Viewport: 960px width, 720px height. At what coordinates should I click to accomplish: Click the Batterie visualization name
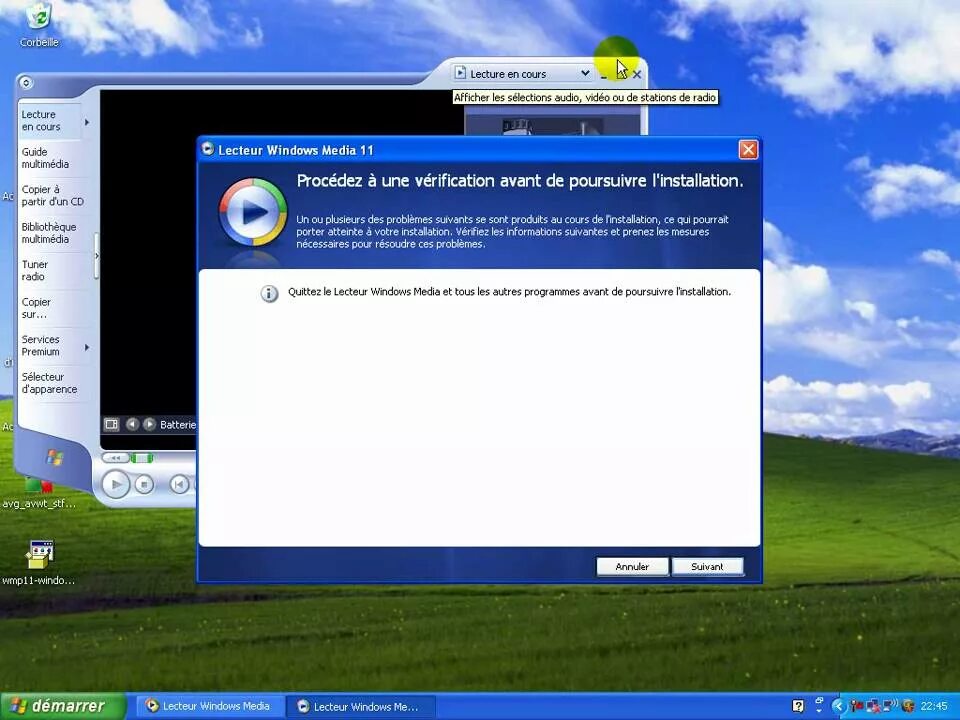[x=178, y=424]
